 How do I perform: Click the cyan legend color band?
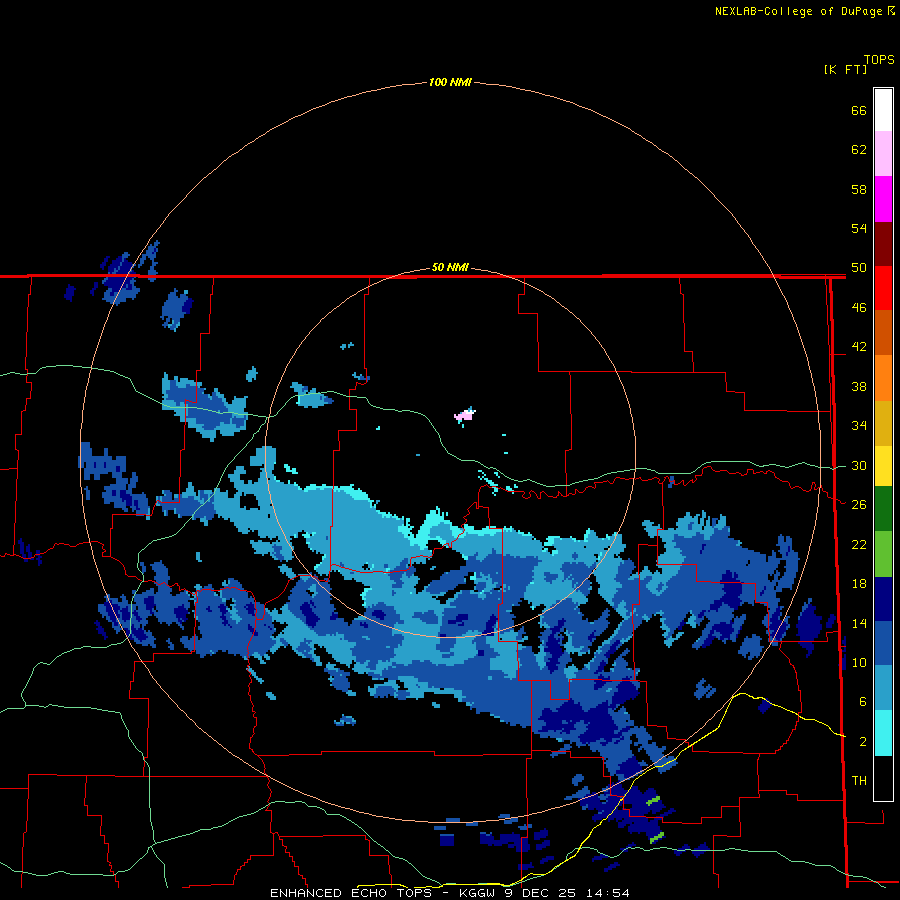pos(883,733)
